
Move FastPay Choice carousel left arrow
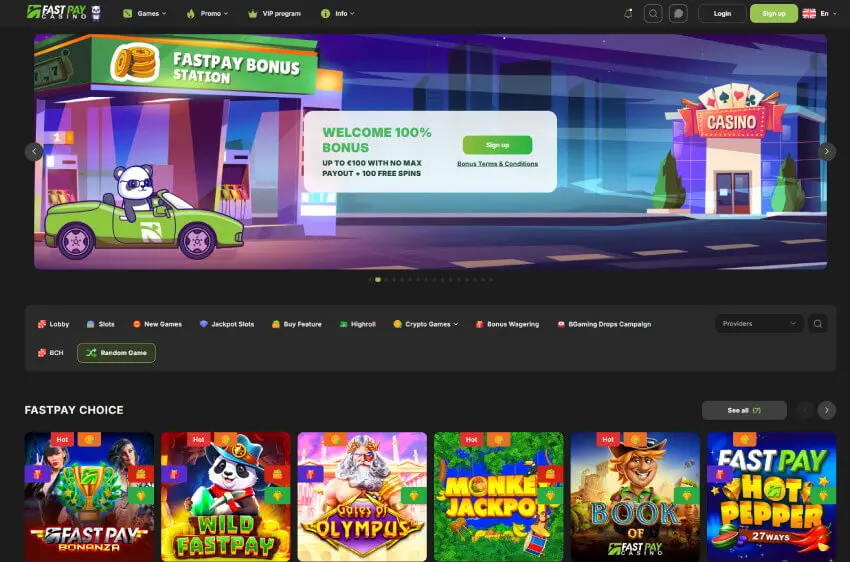click(804, 410)
